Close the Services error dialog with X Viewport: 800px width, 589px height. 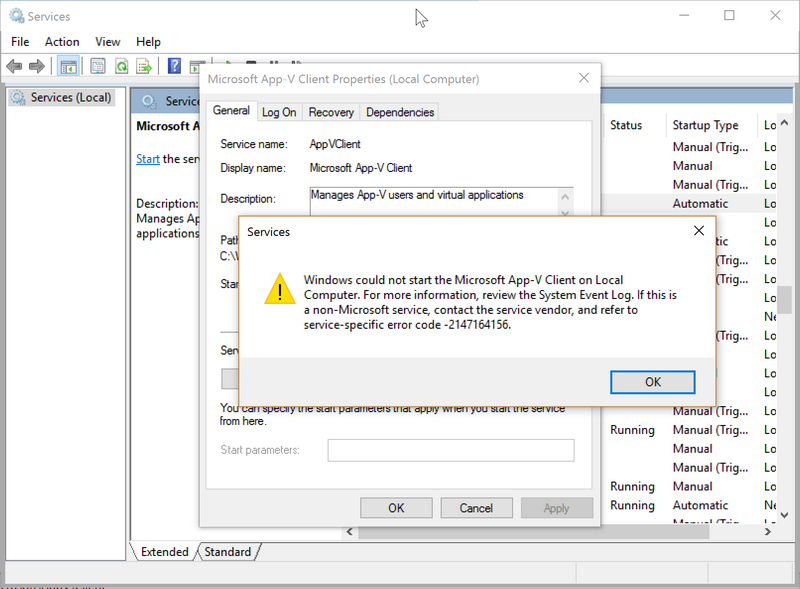[698, 231]
